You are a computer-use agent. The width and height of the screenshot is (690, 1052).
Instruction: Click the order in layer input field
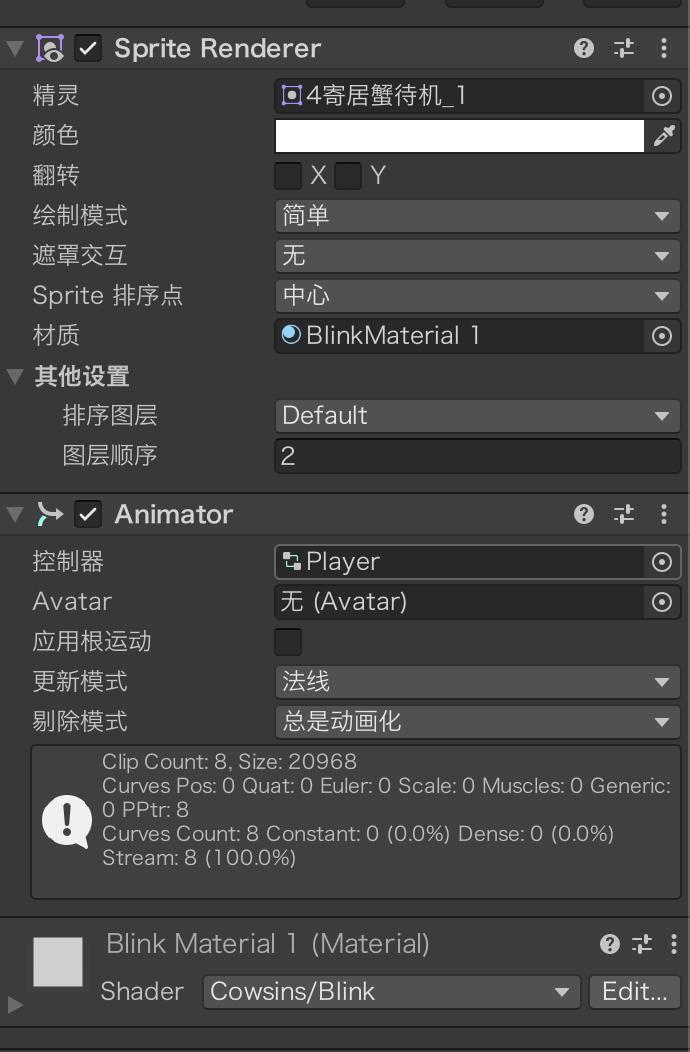point(477,456)
